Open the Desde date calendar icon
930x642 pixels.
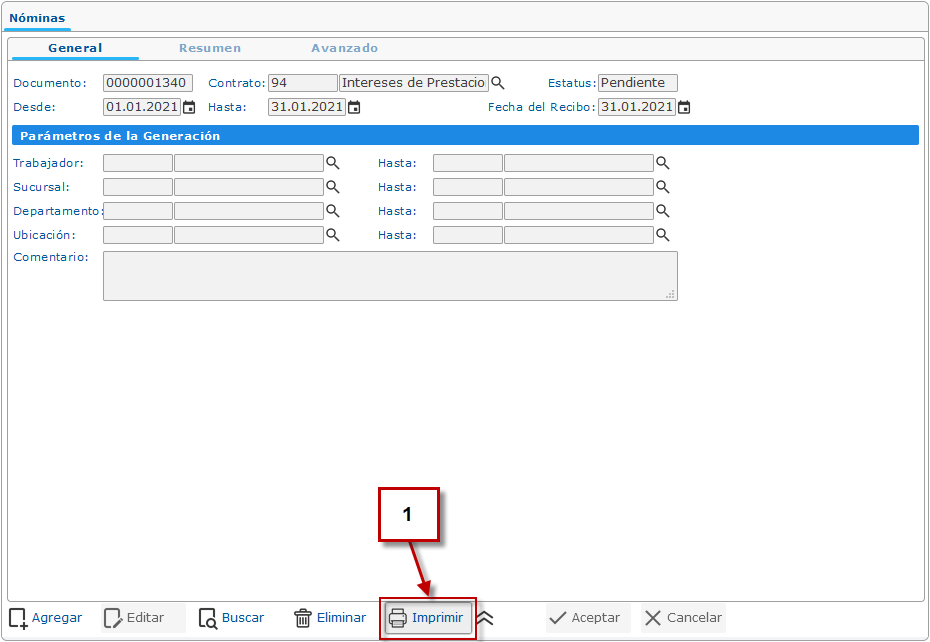[189, 107]
